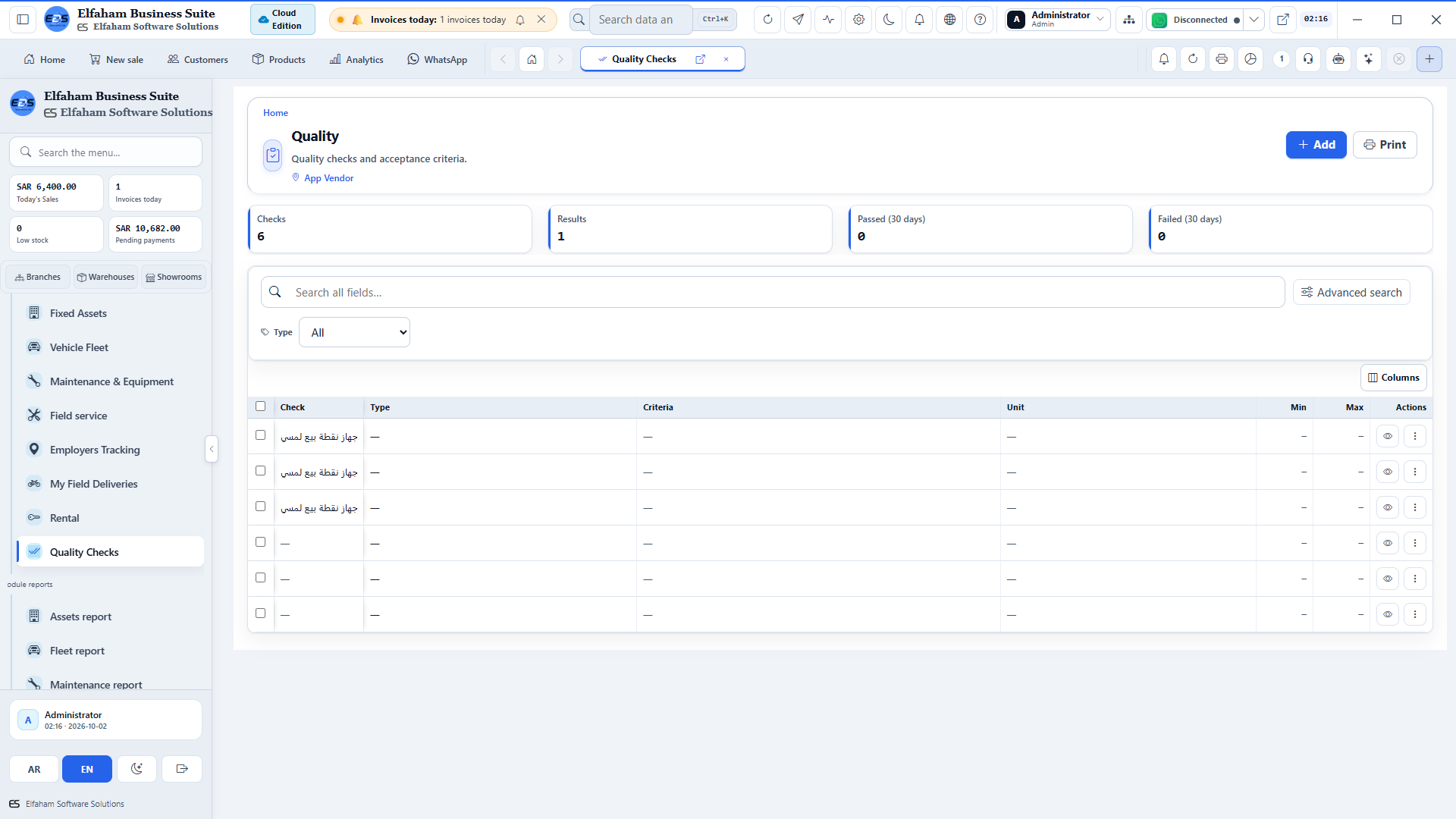Pop out Quality Checks tab externally
This screenshot has width=1456, height=819.
700,59
